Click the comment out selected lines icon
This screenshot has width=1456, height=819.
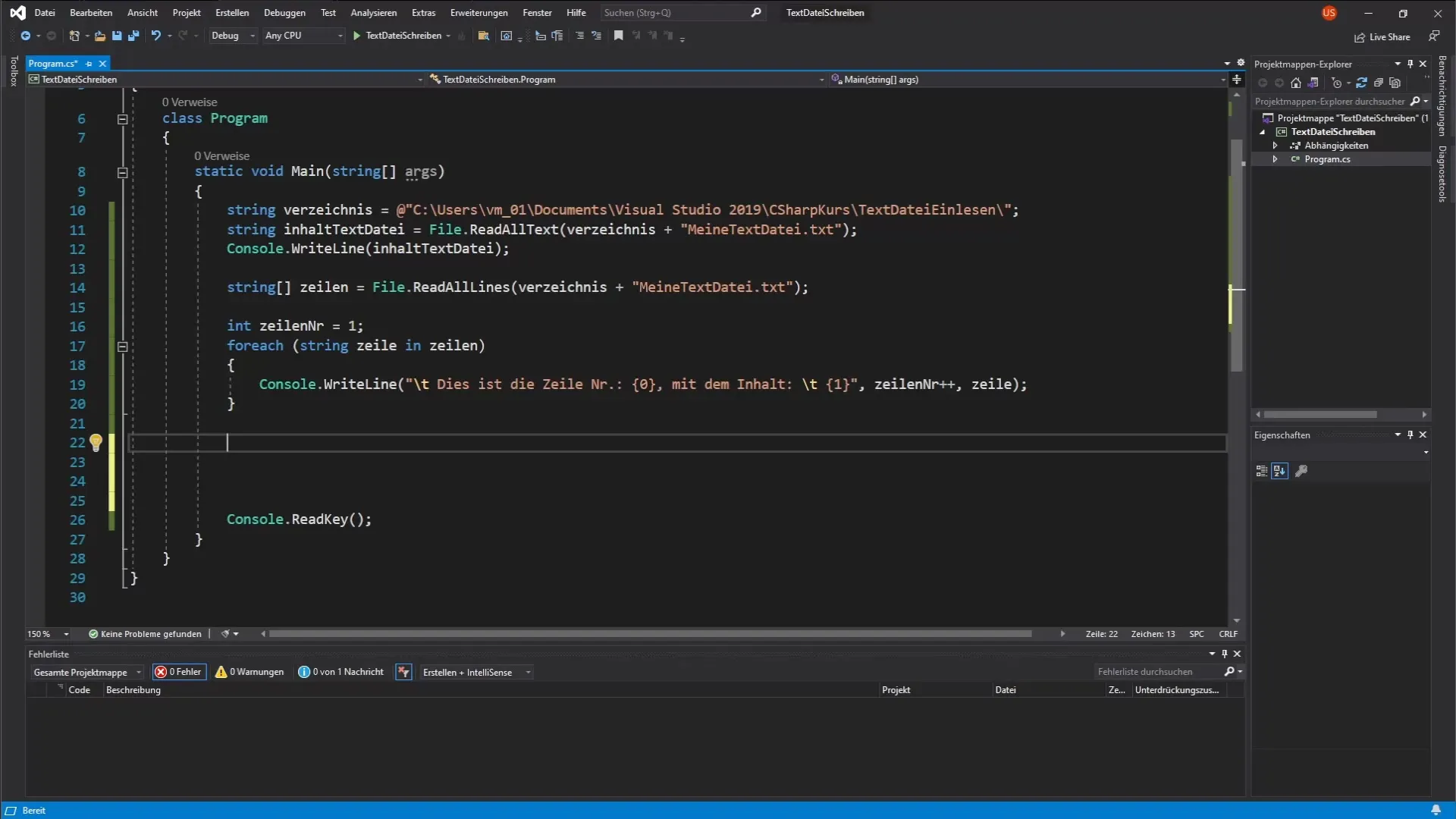[x=580, y=36]
